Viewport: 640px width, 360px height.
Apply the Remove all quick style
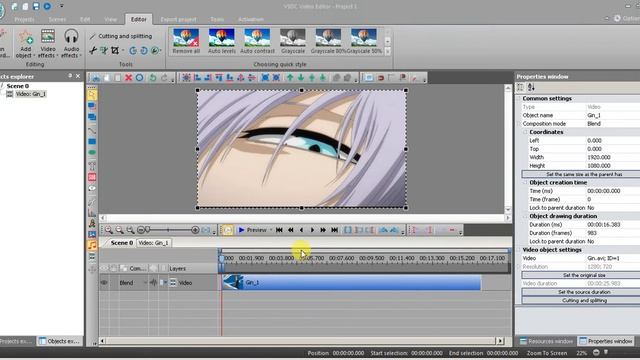[x=186, y=41]
